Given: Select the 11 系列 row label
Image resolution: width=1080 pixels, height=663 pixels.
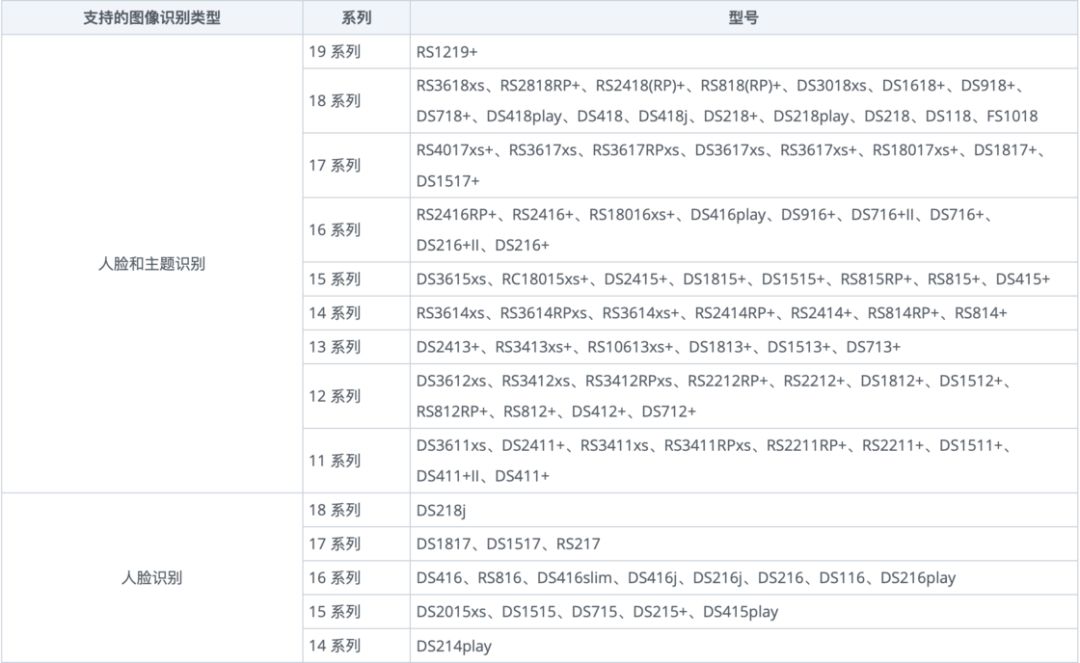Looking at the screenshot, I should coord(334,461).
